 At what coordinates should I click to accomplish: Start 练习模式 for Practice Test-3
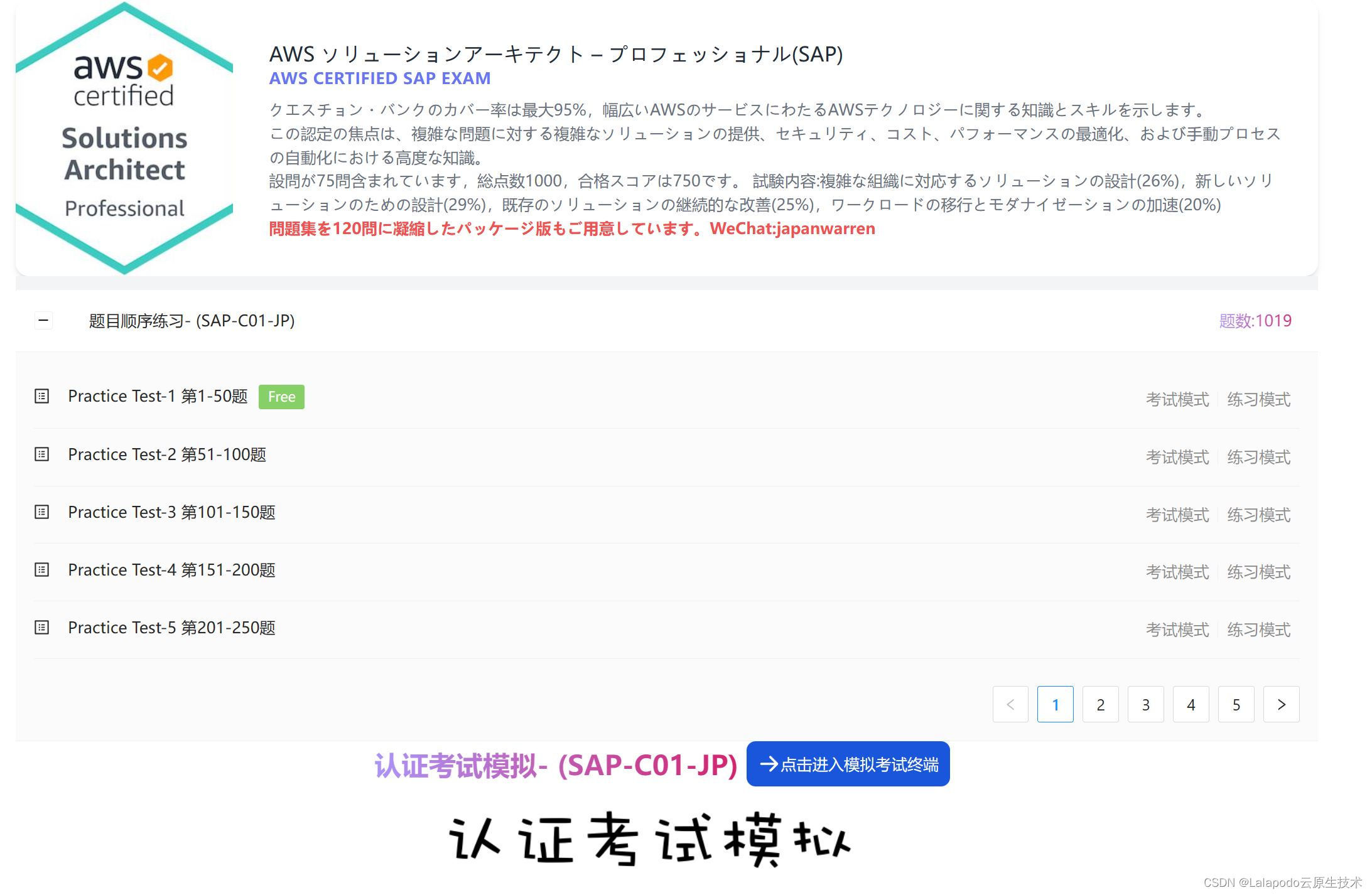coord(1258,515)
